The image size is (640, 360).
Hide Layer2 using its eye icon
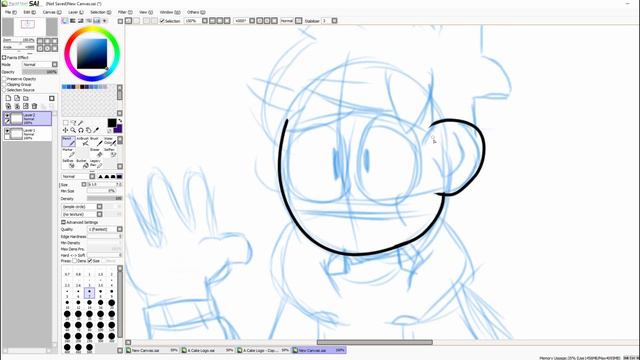(7, 116)
